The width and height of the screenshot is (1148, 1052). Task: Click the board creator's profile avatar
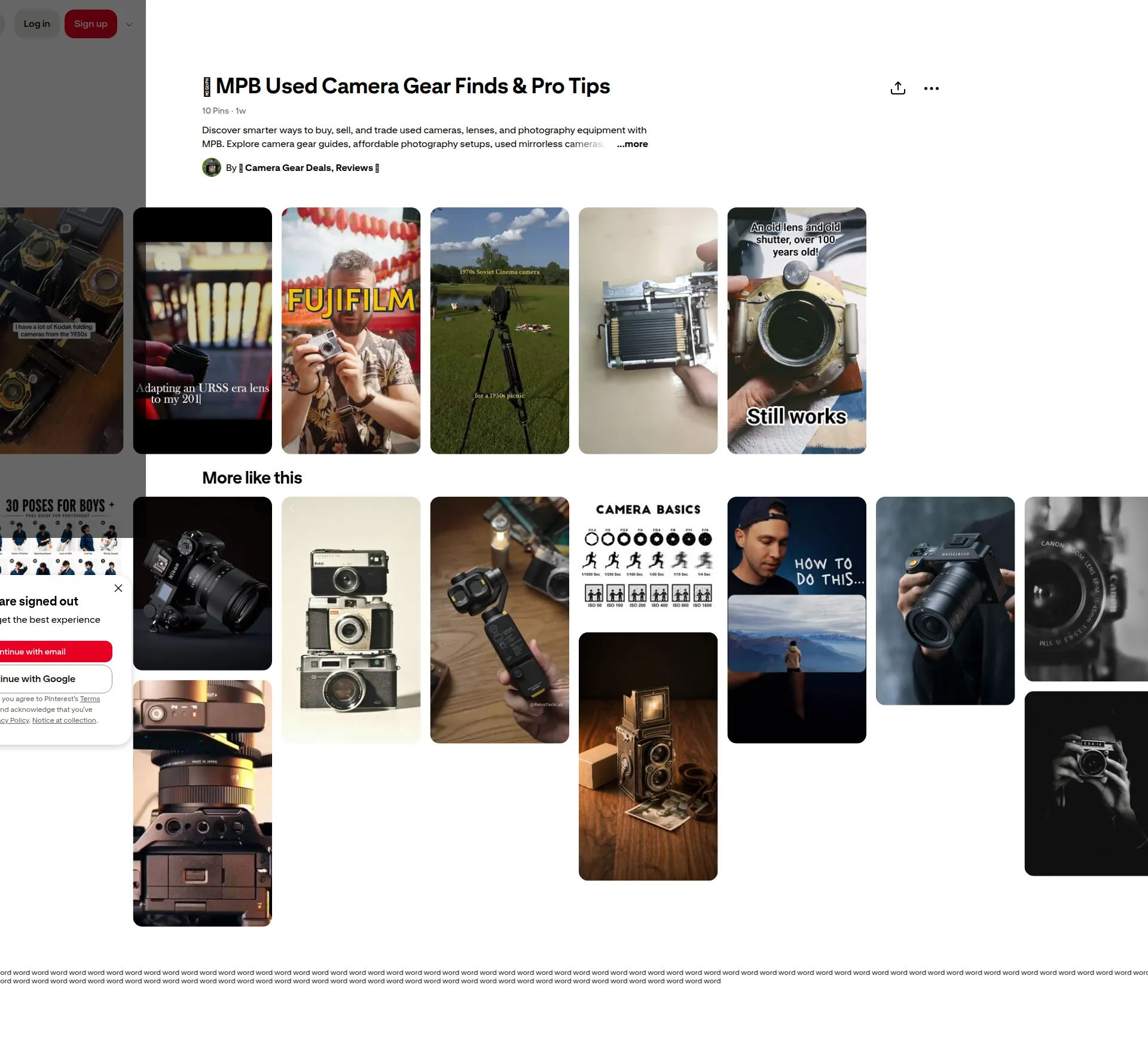tap(212, 167)
